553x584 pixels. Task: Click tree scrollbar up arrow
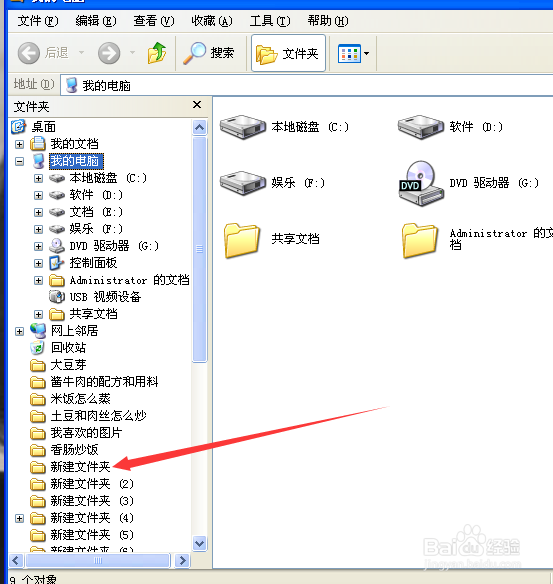click(x=200, y=128)
